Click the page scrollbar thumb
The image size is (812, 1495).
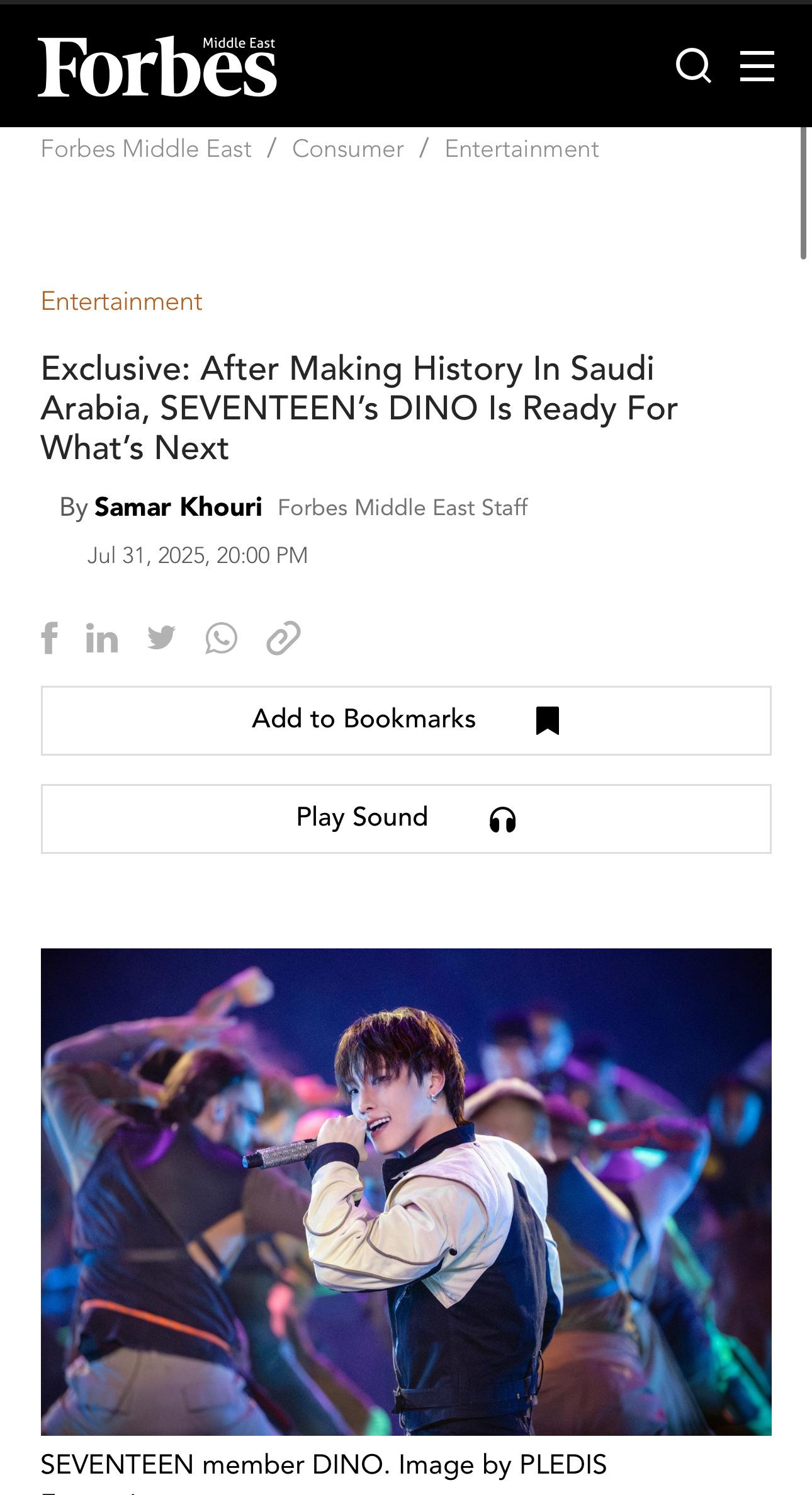click(803, 192)
